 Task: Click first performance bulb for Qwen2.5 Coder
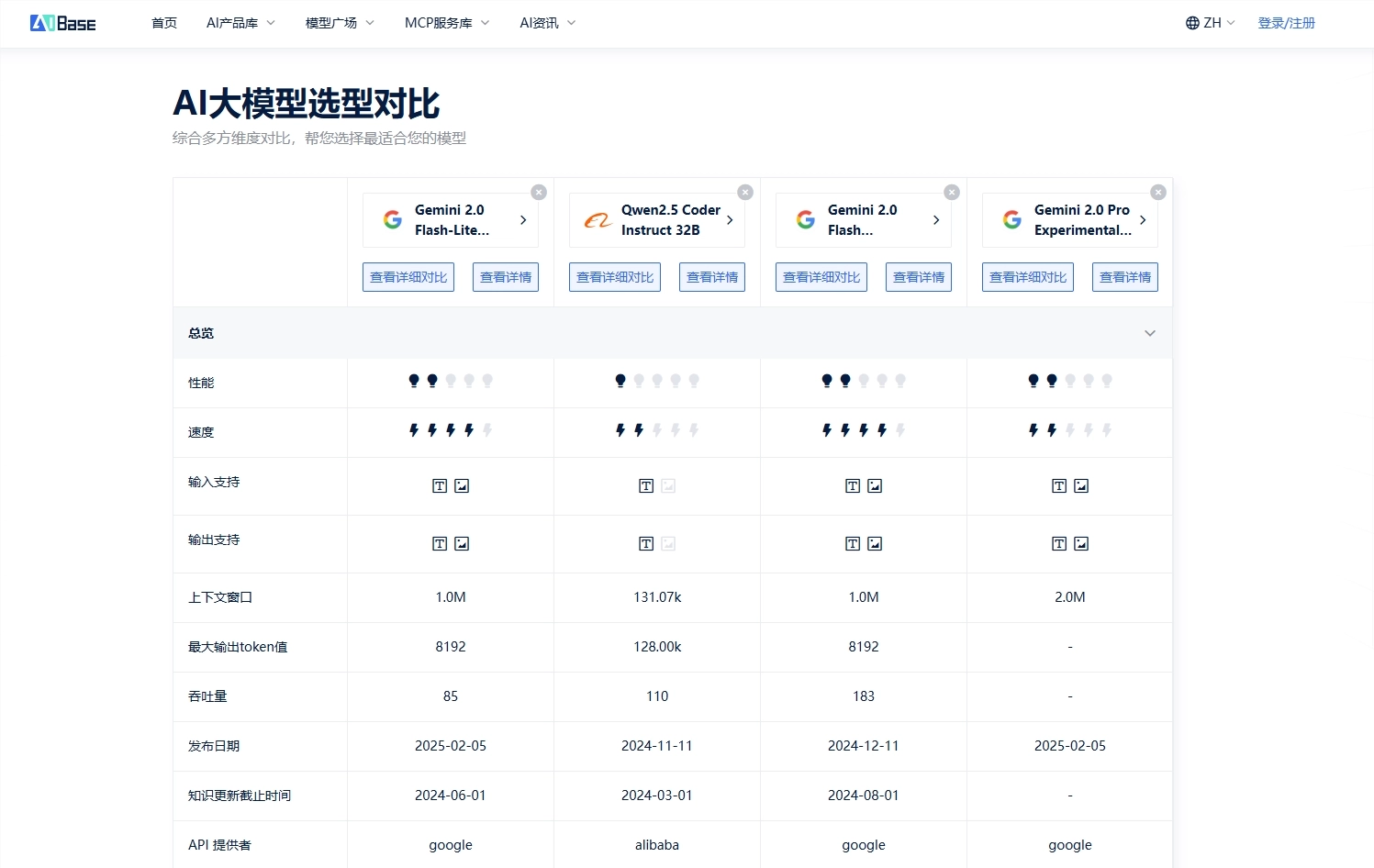click(620, 381)
